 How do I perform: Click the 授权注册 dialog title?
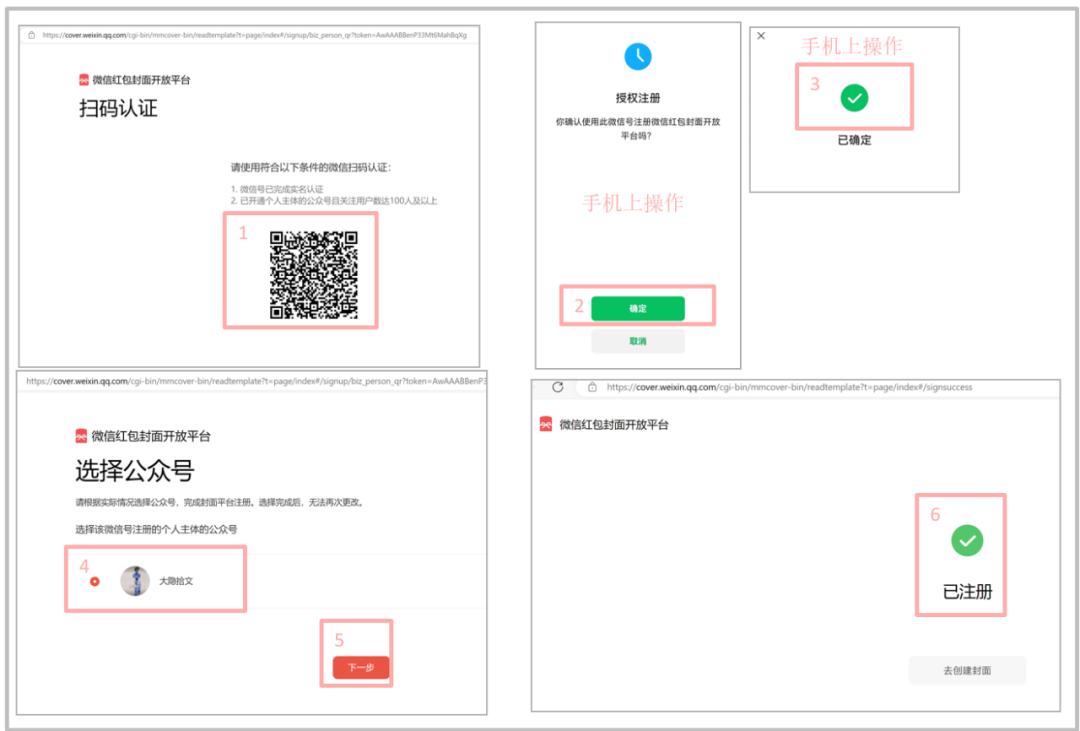tap(638, 98)
